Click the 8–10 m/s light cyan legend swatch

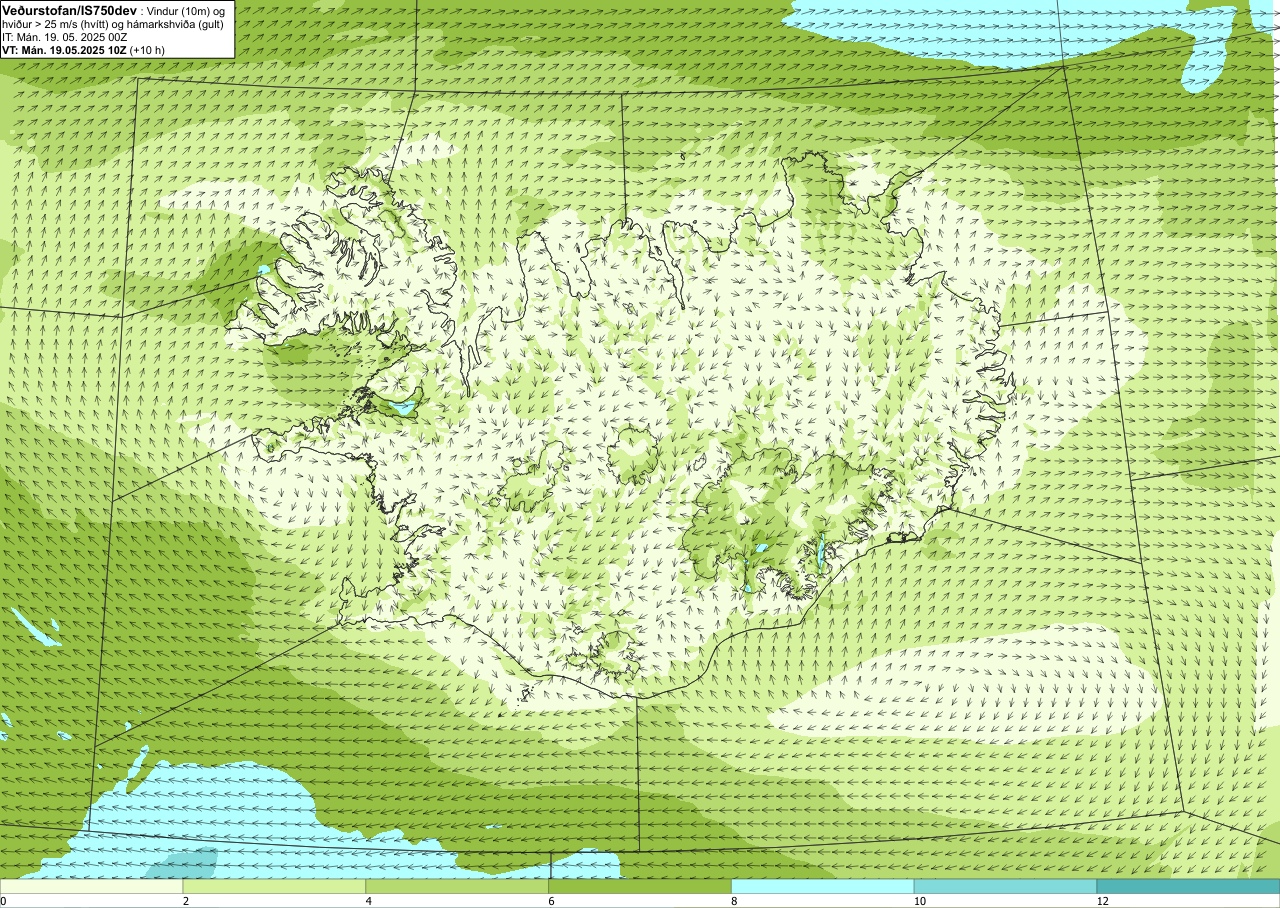point(823,886)
